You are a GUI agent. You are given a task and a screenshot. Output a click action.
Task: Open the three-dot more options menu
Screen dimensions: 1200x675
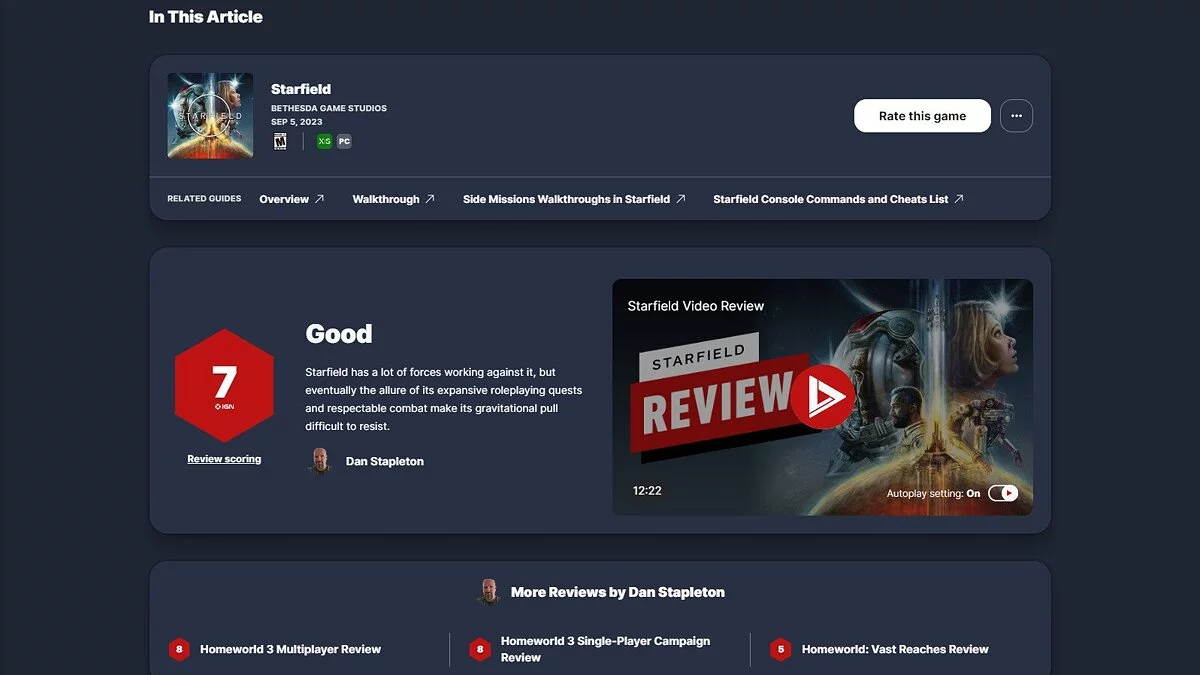(1016, 116)
